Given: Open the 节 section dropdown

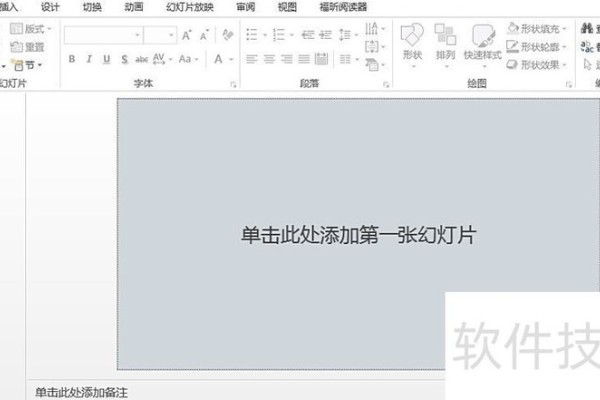Looking at the screenshot, I should [27, 65].
